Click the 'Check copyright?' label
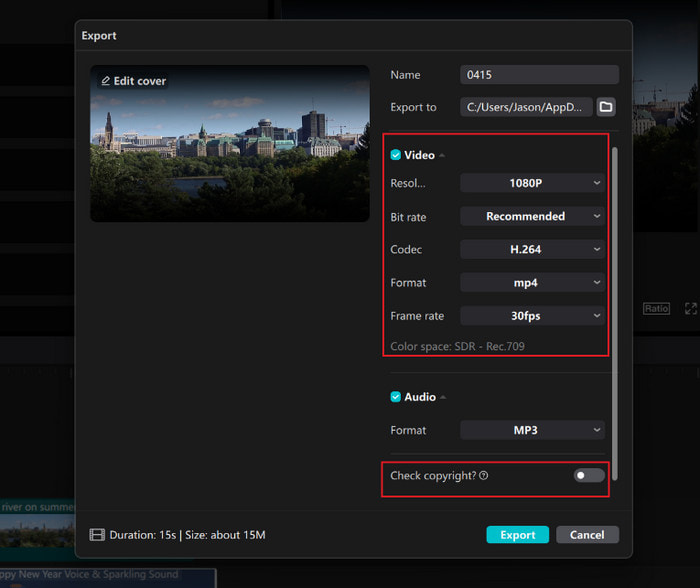Viewport: 700px width, 588px height. (x=433, y=475)
